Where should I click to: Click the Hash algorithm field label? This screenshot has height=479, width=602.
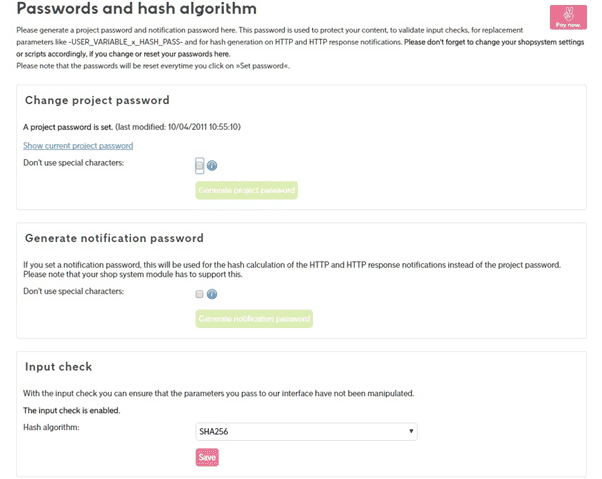(58, 427)
